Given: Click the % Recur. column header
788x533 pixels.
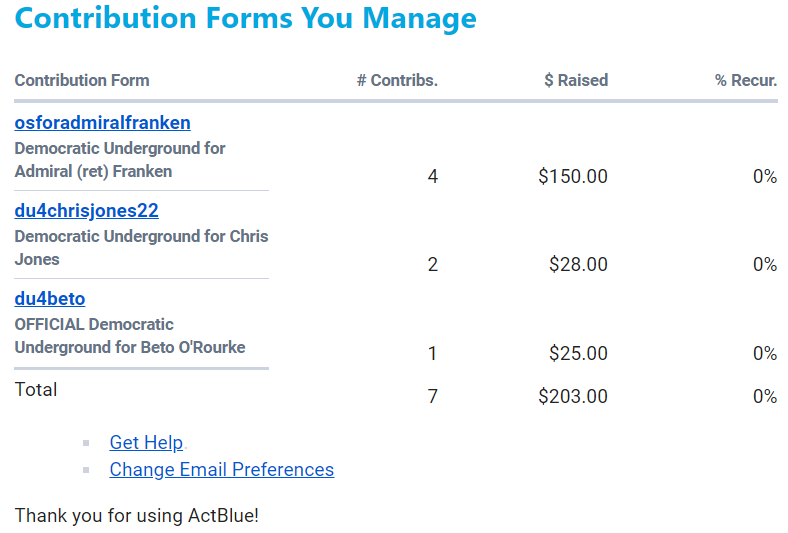Looking at the screenshot, I should [745, 81].
